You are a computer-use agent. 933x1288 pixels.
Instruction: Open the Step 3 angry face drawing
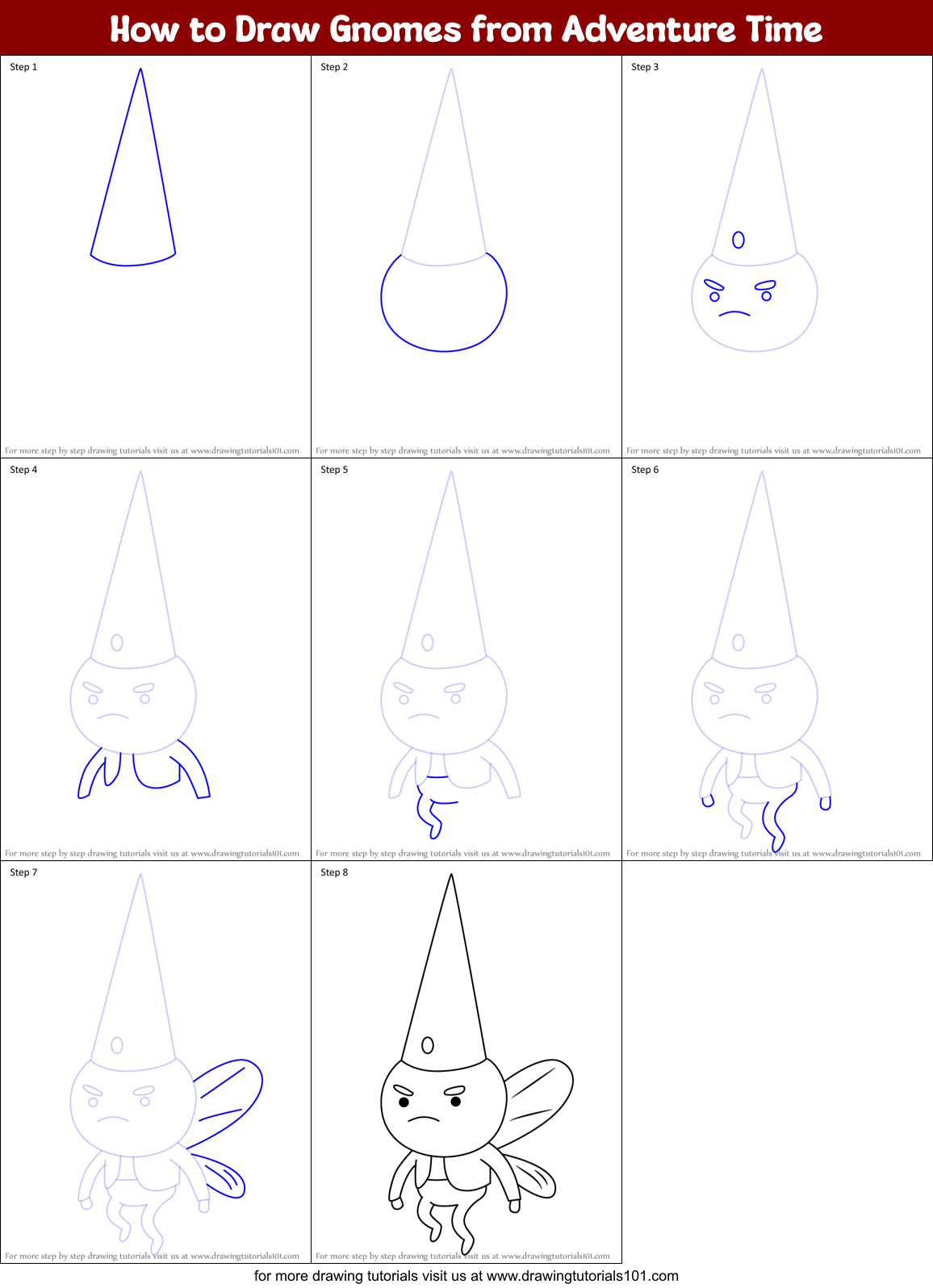coord(755,210)
